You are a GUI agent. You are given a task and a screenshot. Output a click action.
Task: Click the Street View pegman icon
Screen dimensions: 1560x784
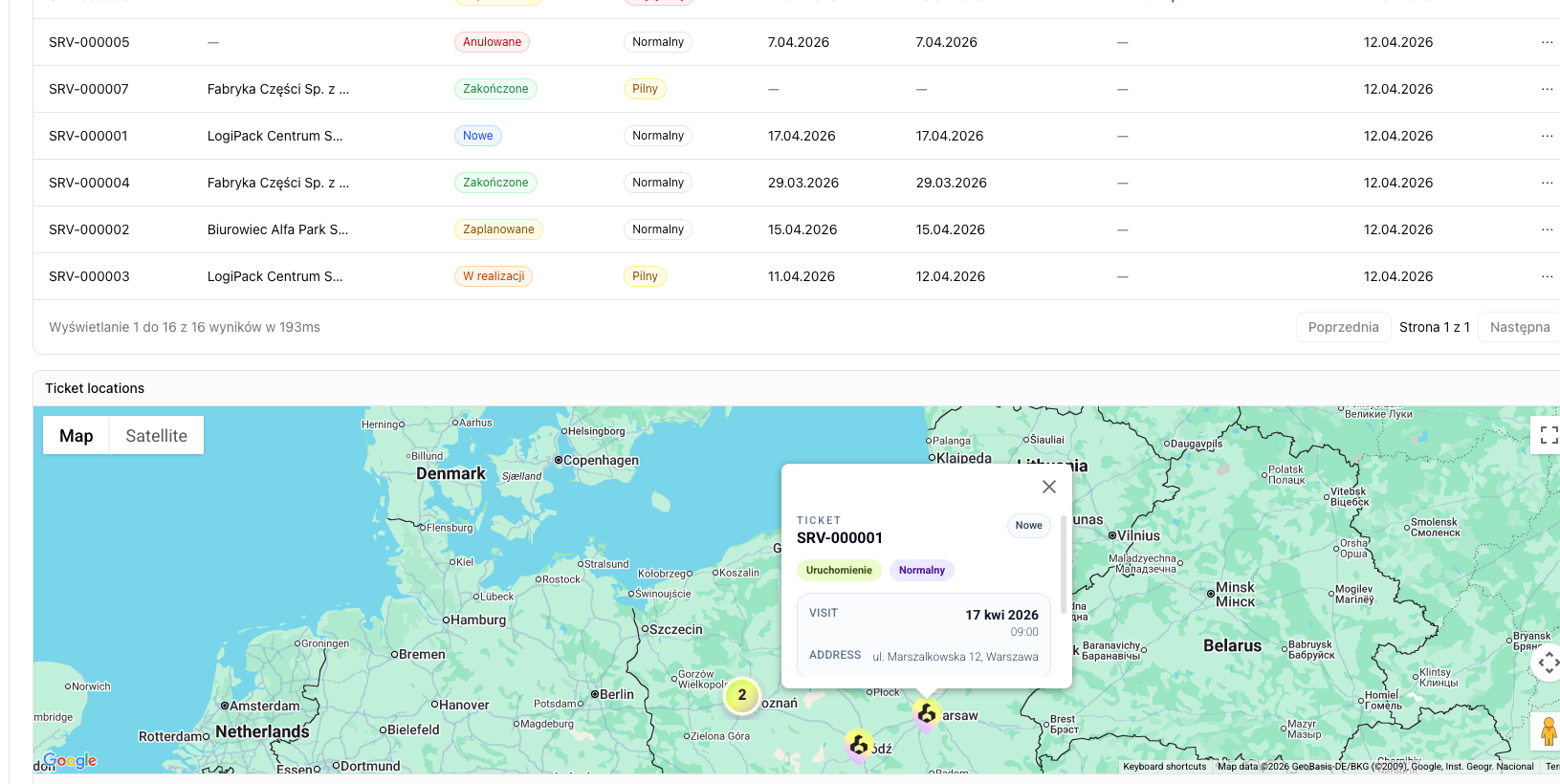click(x=1549, y=731)
